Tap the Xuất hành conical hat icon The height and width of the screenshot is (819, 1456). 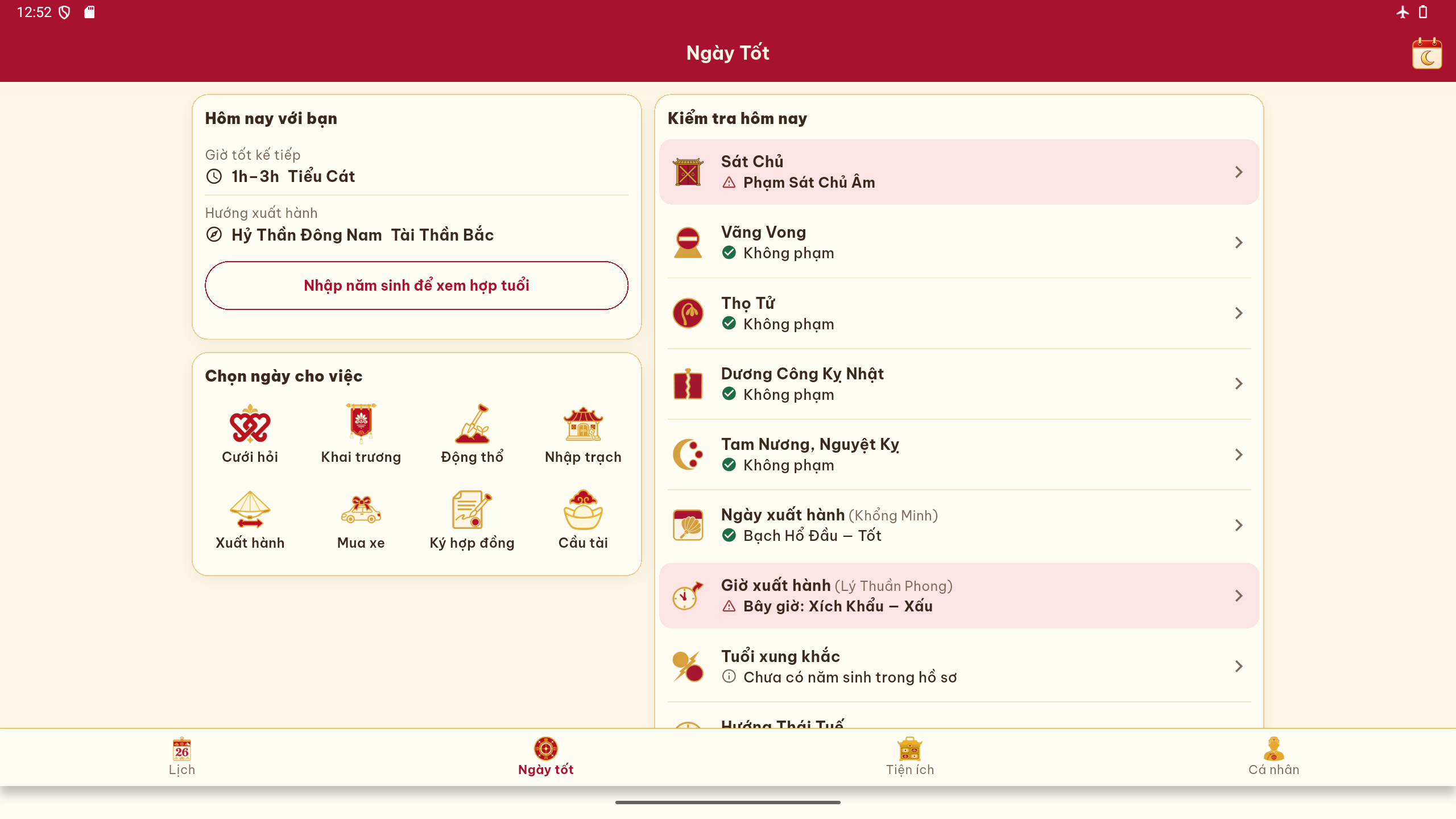click(250, 510)
